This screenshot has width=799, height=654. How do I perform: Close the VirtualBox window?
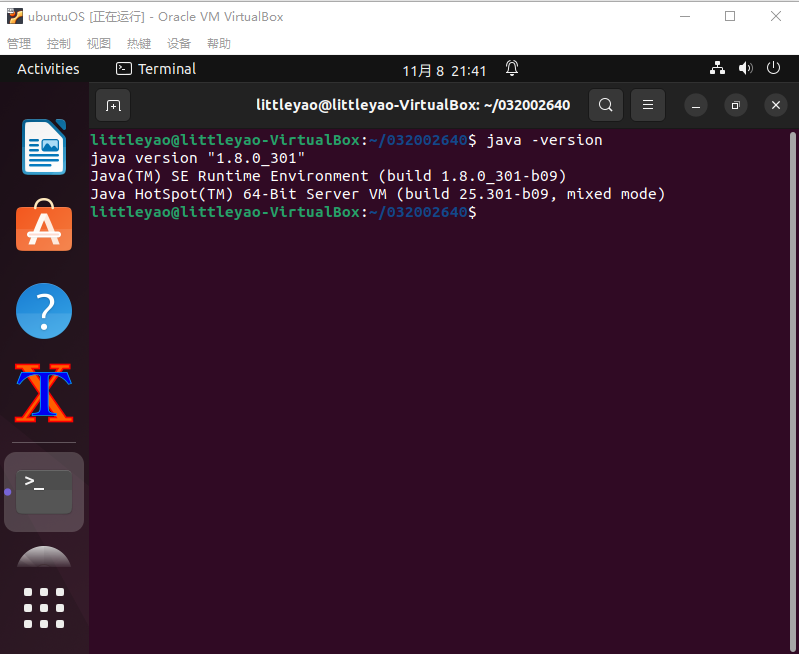[776, 16]
